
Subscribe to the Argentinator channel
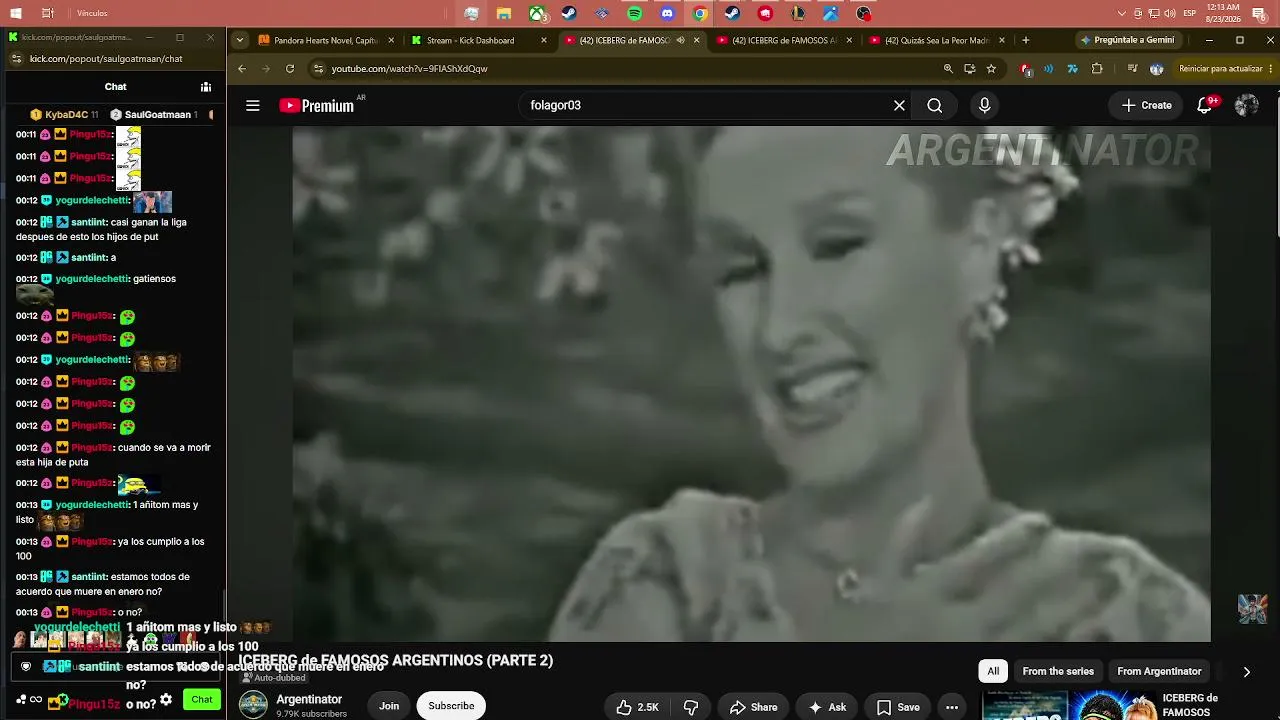click(x=451, y=706)
